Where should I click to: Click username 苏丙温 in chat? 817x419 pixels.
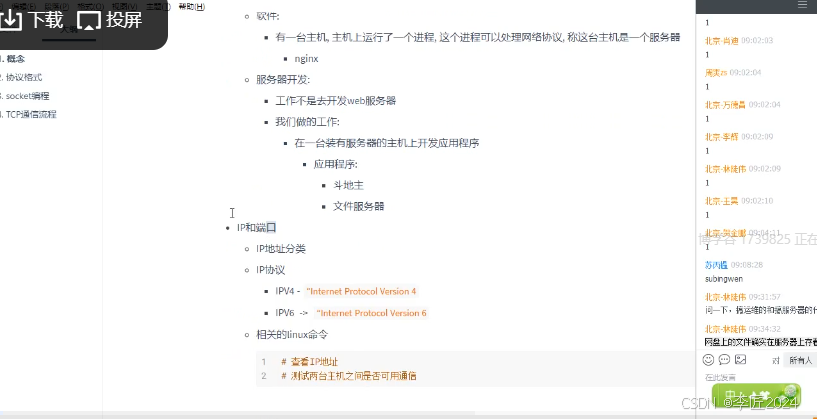(716, 265)
